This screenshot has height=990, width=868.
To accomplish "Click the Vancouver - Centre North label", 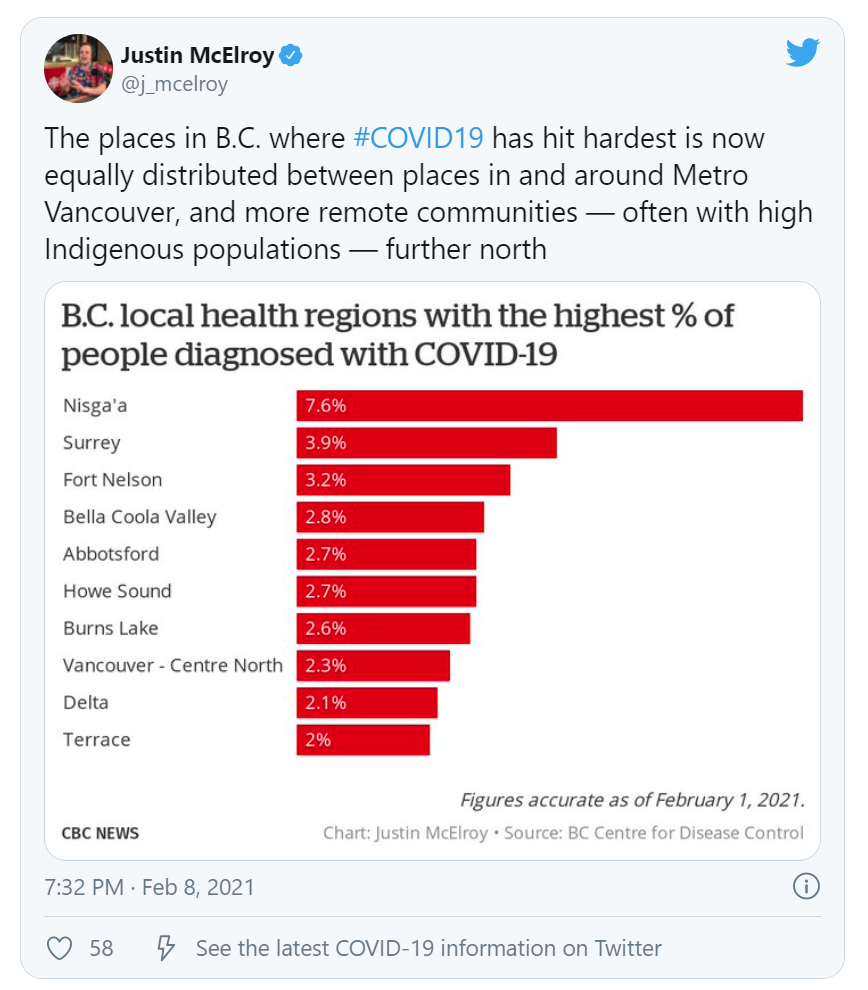I will tap(173, 665).
